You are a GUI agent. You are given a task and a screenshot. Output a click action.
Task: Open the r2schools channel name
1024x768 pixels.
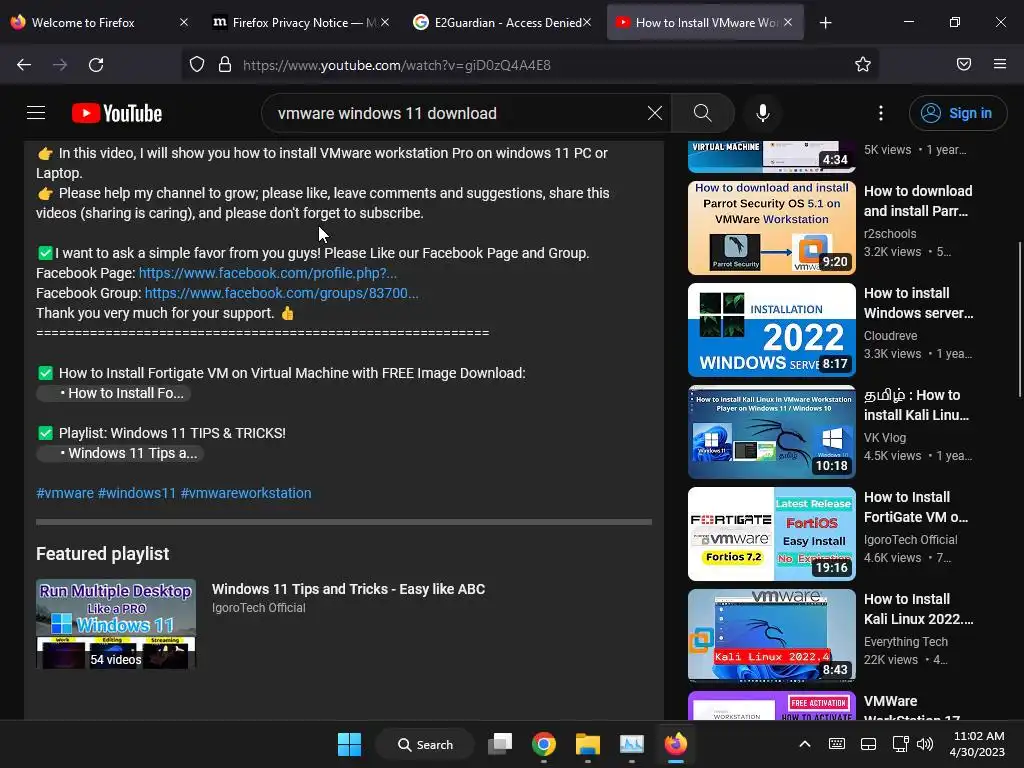point(890,234)
